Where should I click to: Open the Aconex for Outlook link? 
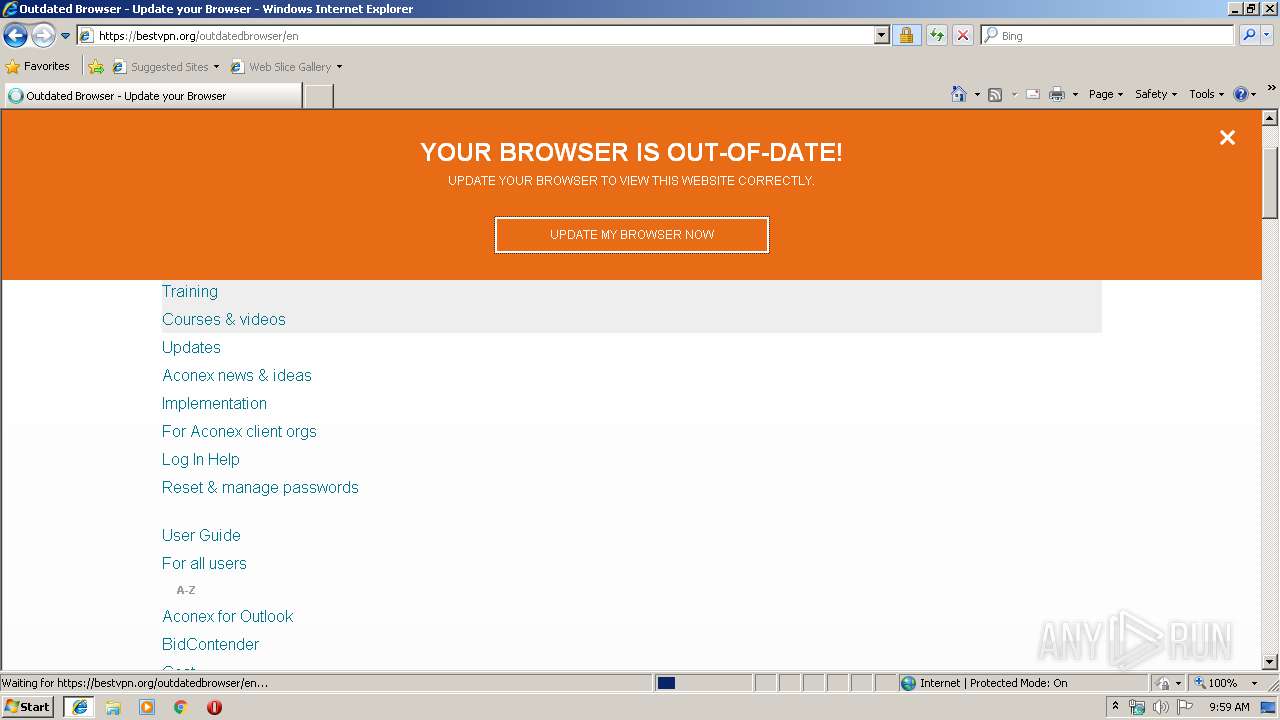coord(228,616)
